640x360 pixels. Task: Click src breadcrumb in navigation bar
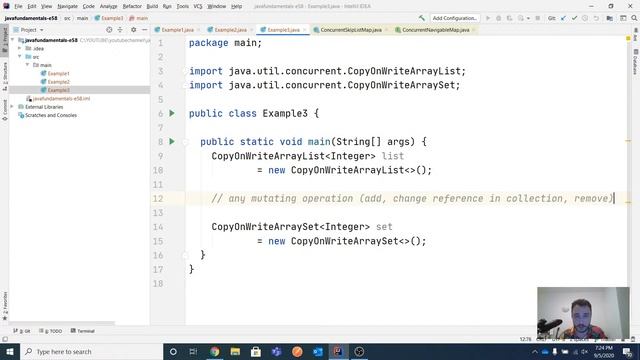click(67, 18)
